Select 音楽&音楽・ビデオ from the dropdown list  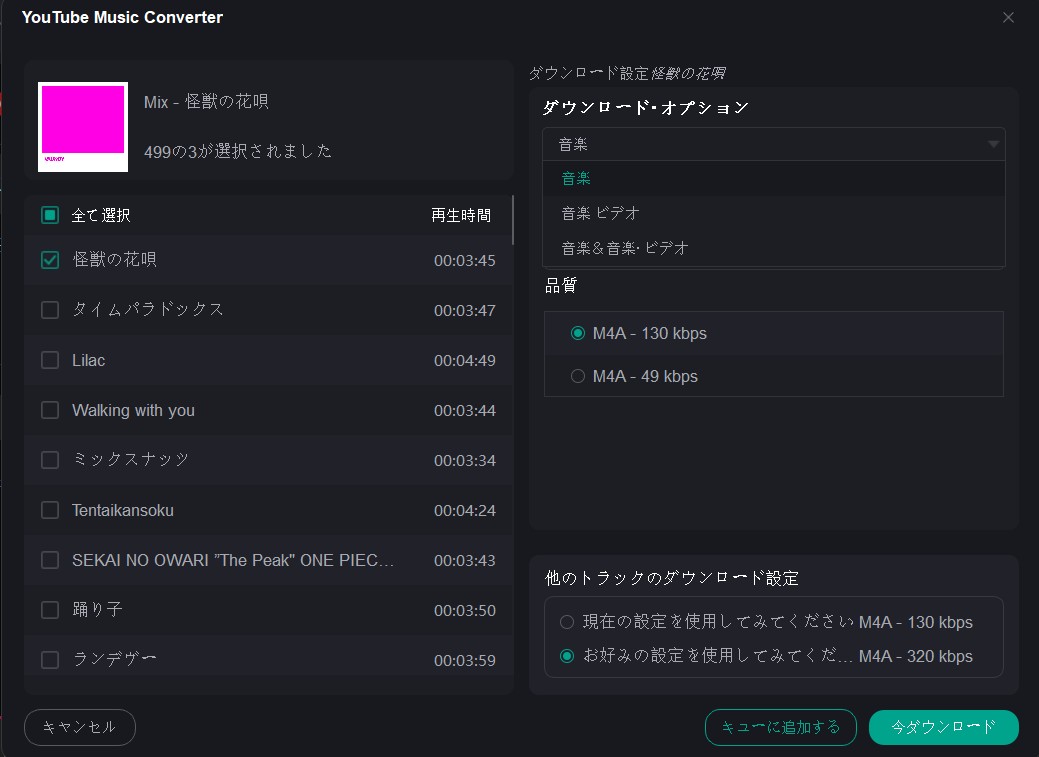point(773,248)
